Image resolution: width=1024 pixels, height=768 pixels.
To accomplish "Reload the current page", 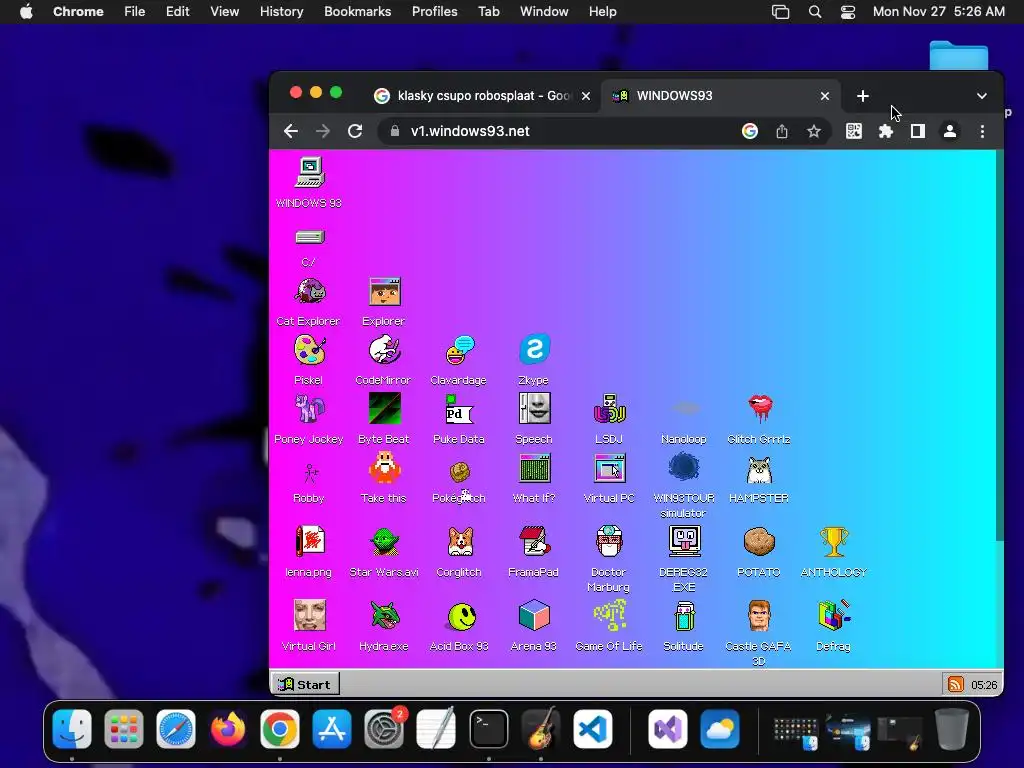I will click(x=355, y=131).
